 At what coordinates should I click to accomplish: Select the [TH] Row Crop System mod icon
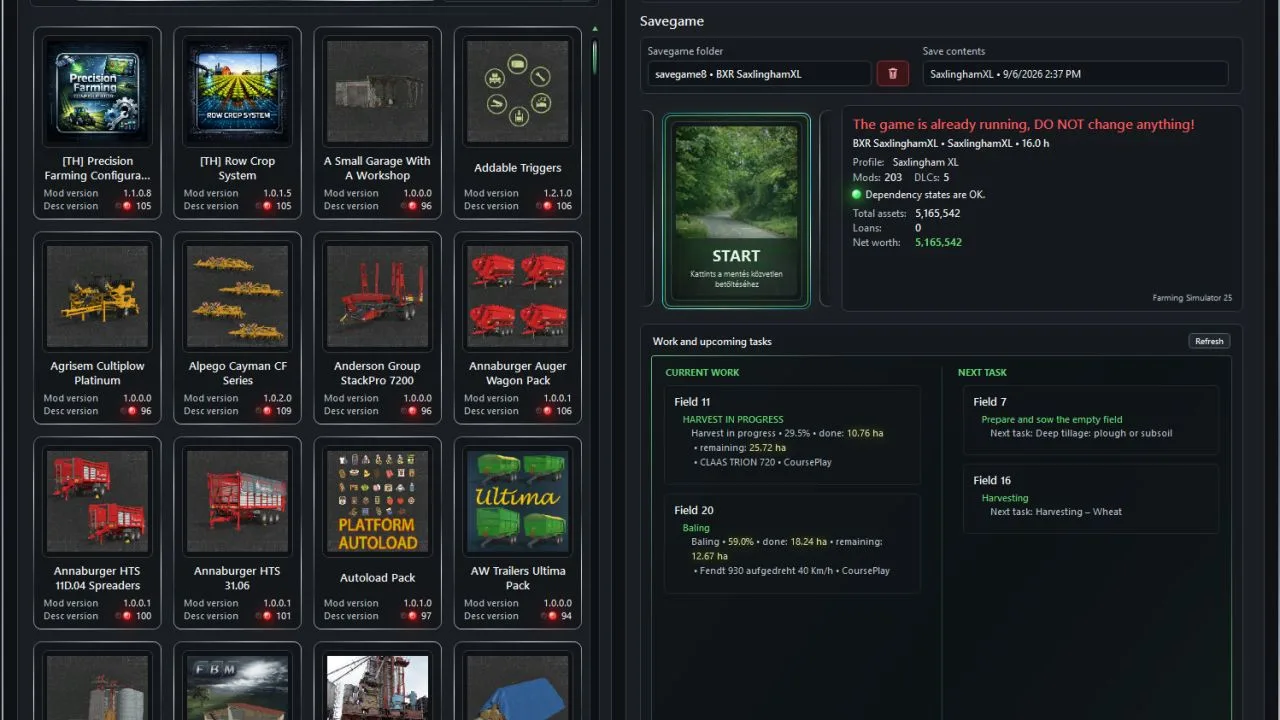[x=237, y=91]
